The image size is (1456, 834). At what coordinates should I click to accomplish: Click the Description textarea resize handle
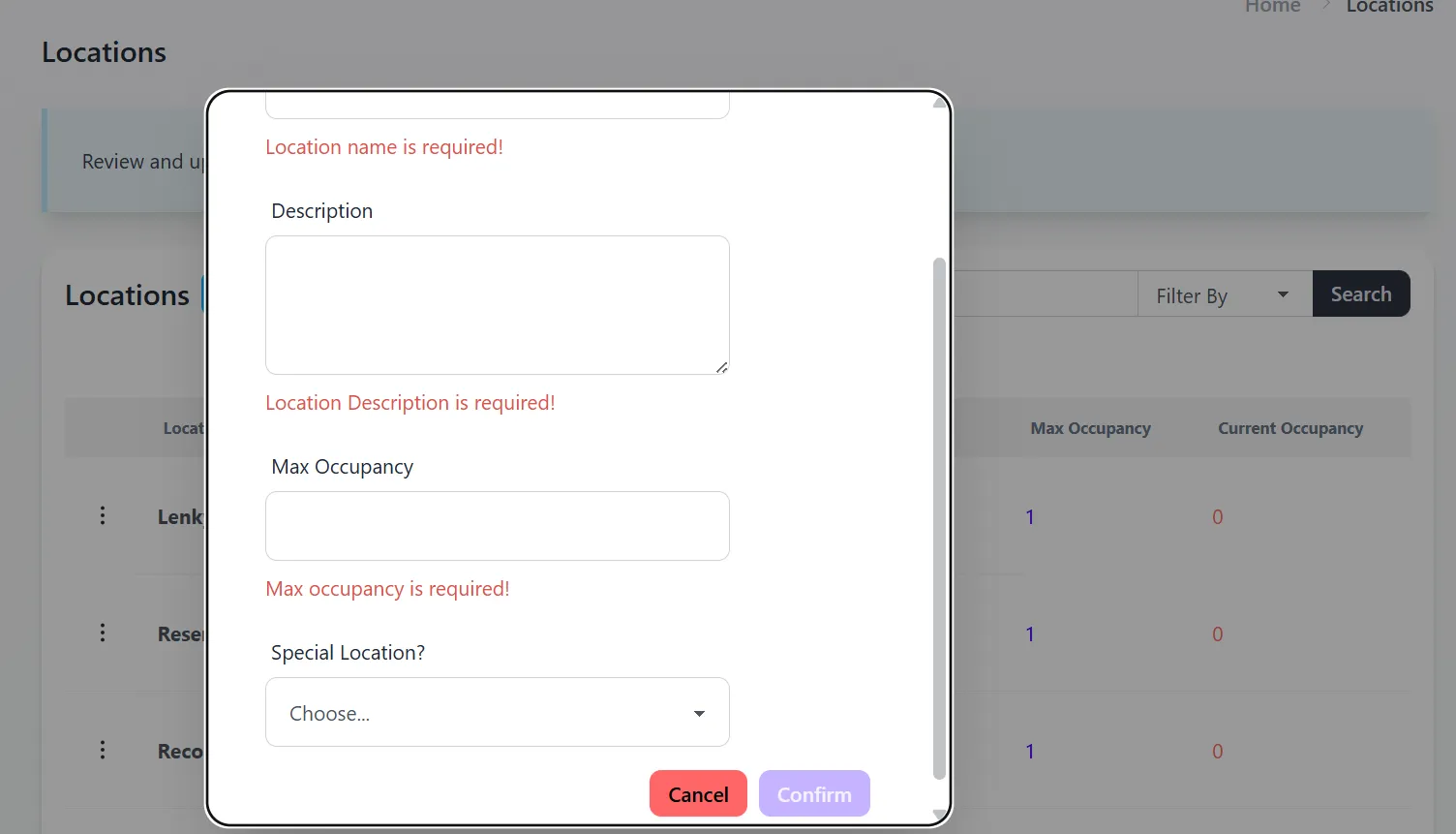click(721, 367)
